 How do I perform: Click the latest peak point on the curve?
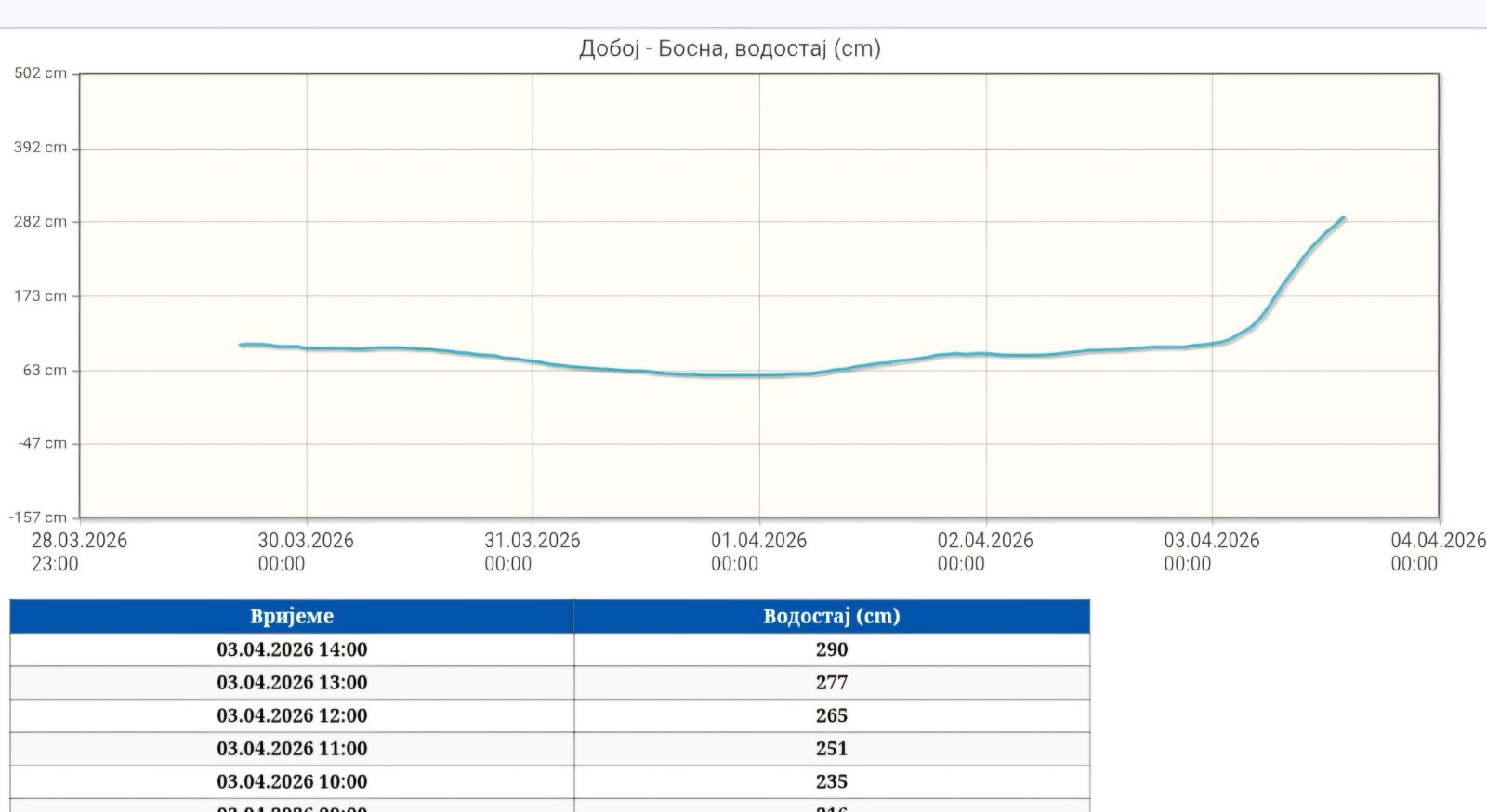pyautogui.click(x=1343, y=218)
